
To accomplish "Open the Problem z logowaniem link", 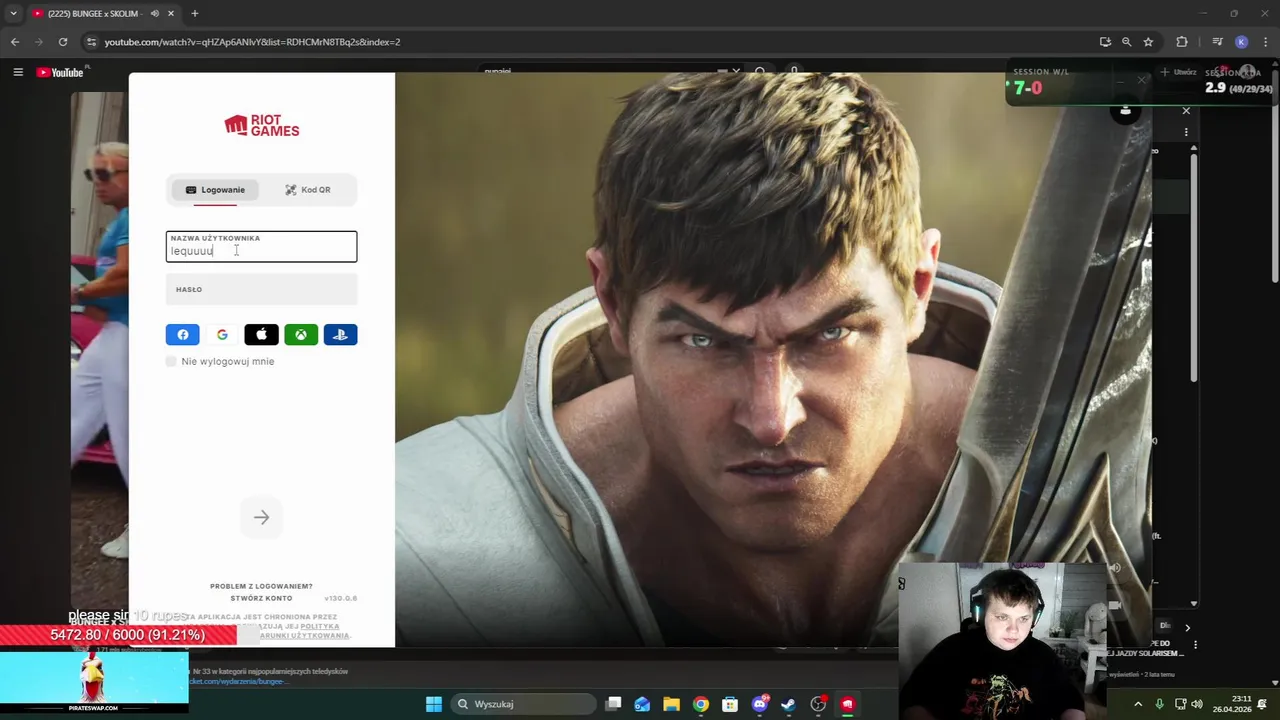I will point(261,586).
